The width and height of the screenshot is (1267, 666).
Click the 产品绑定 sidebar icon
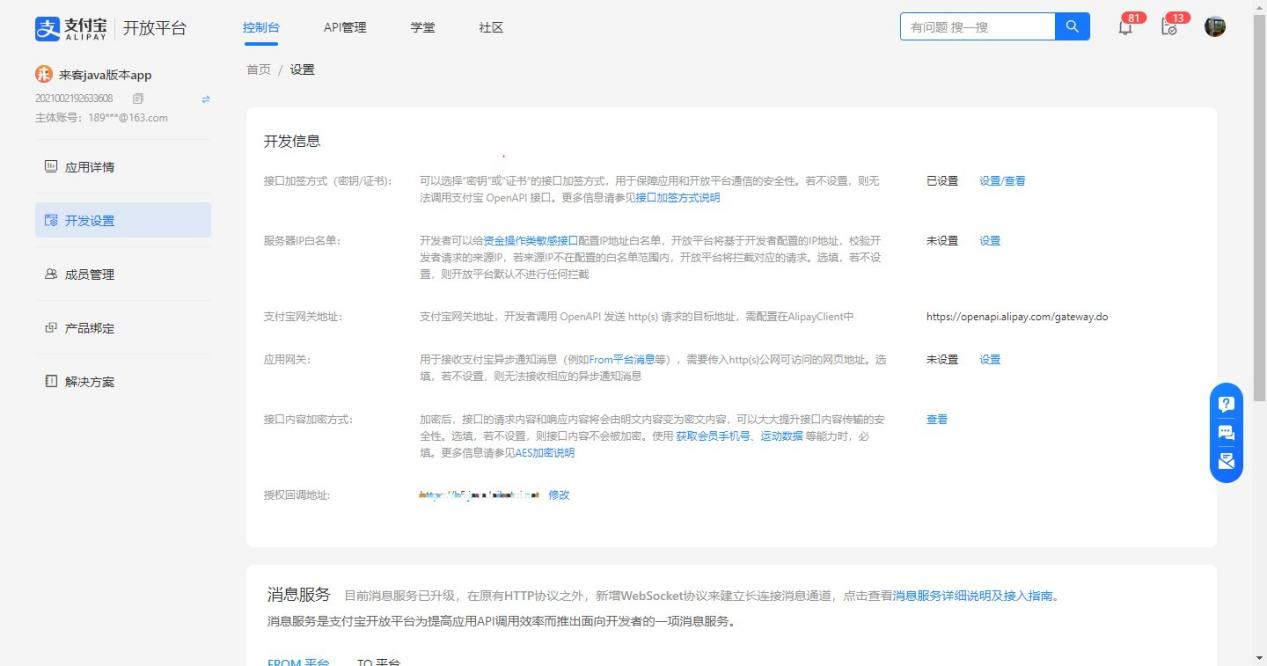pyautogui.click(x=51, y=328)
